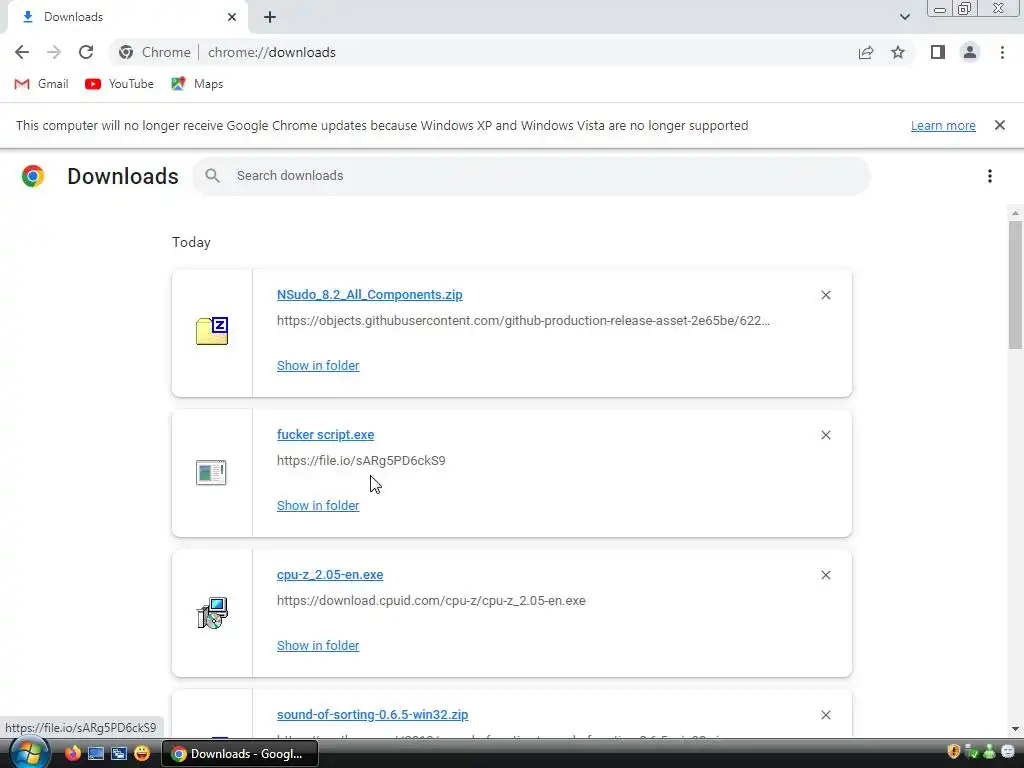Click the forward navigation arrow

(54, 52)
